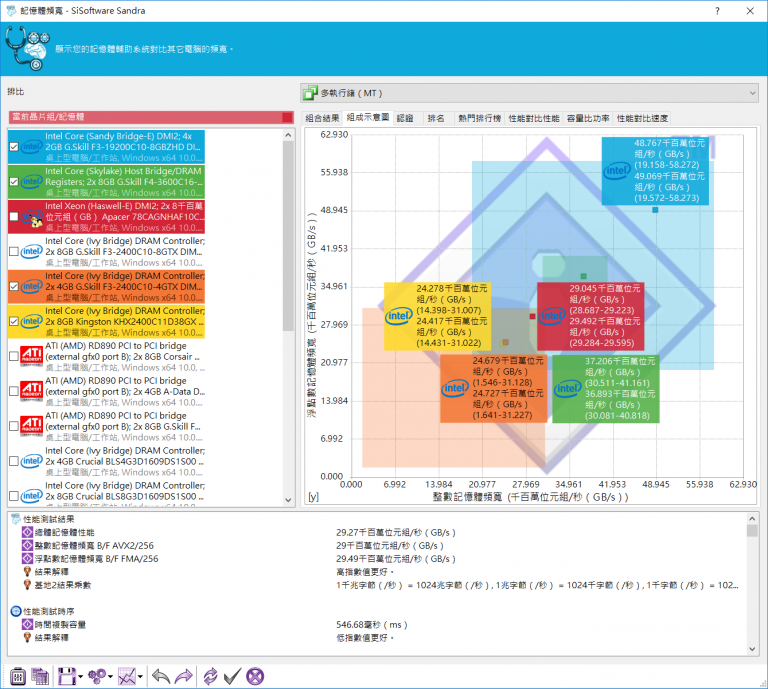Switch to the 性能對比速度 tab
Viewport: 768px width, 689px height.
click(x=642, y=118)
